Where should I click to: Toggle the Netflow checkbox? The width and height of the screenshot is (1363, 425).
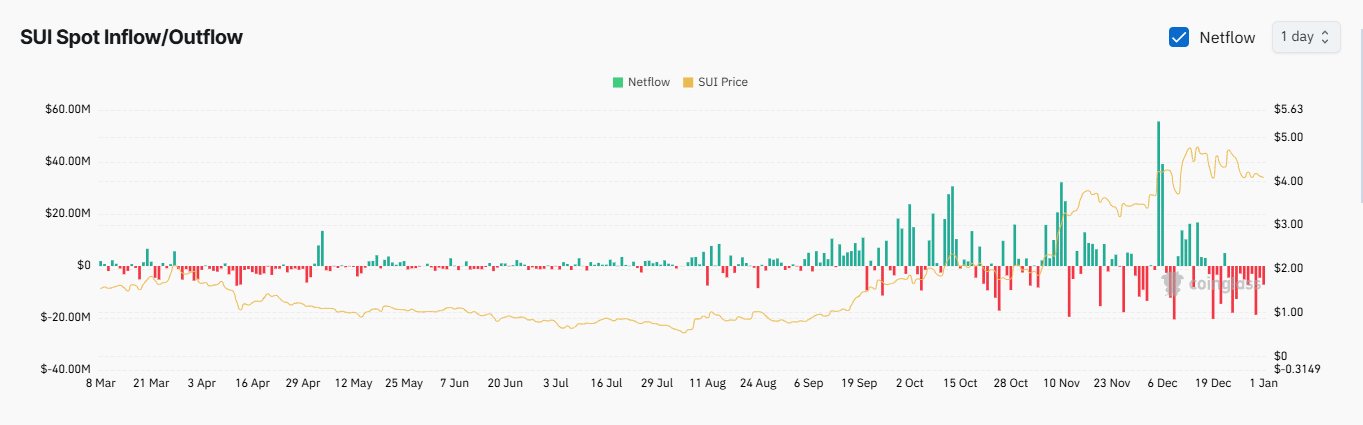(x=1179, y=37)
